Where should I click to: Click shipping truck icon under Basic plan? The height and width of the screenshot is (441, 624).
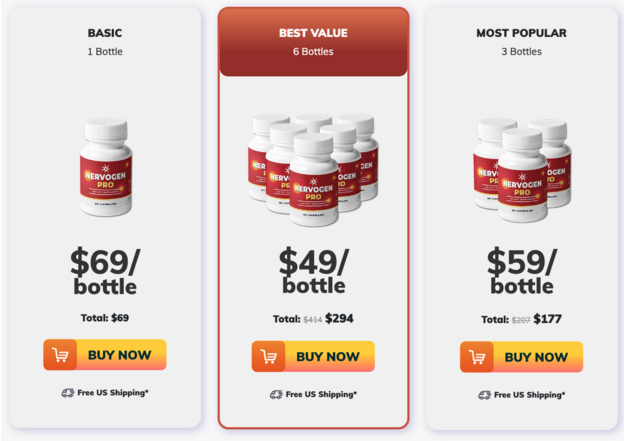coord(68,393)
